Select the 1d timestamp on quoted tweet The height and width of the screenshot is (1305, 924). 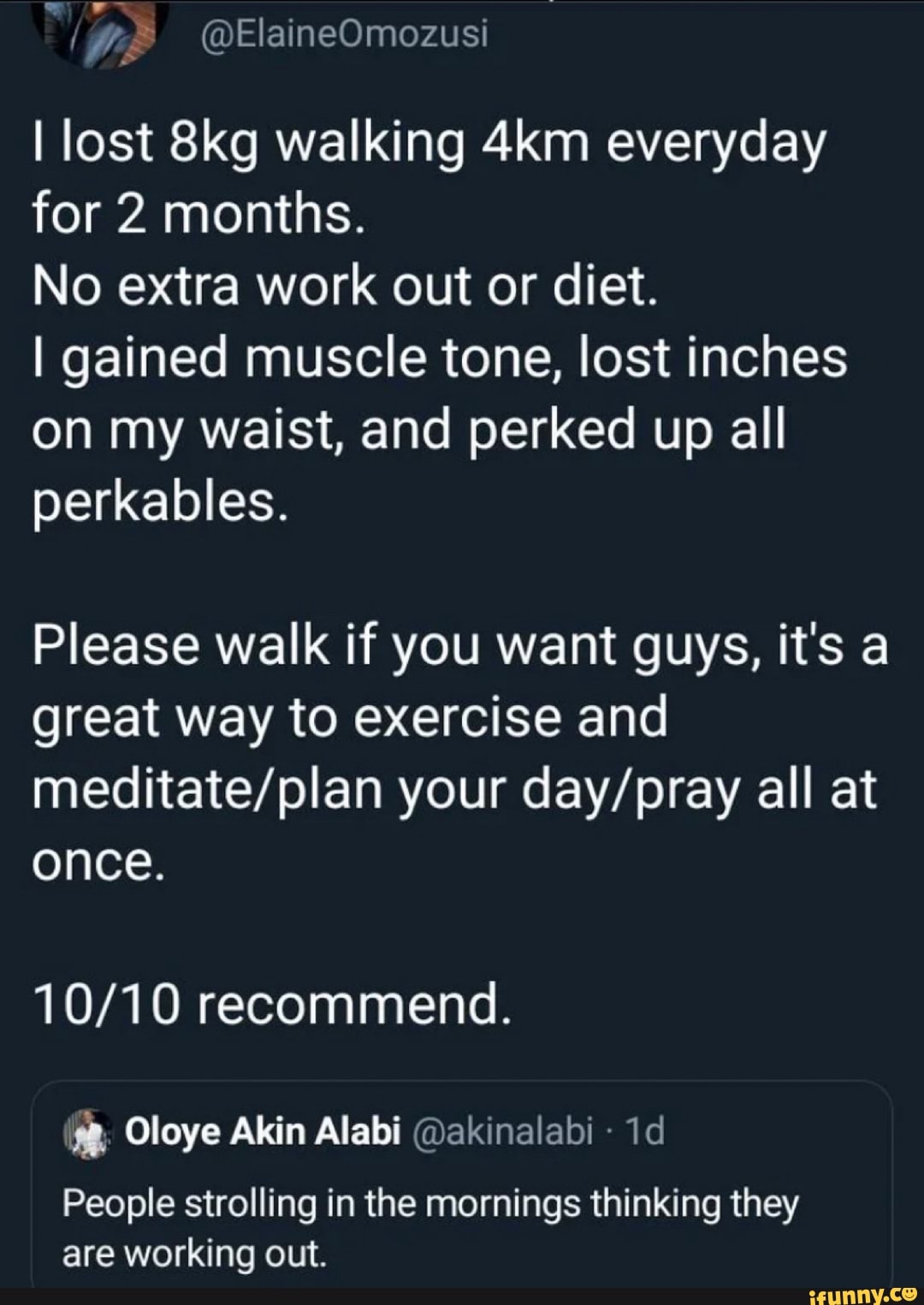pos(644,1131)
